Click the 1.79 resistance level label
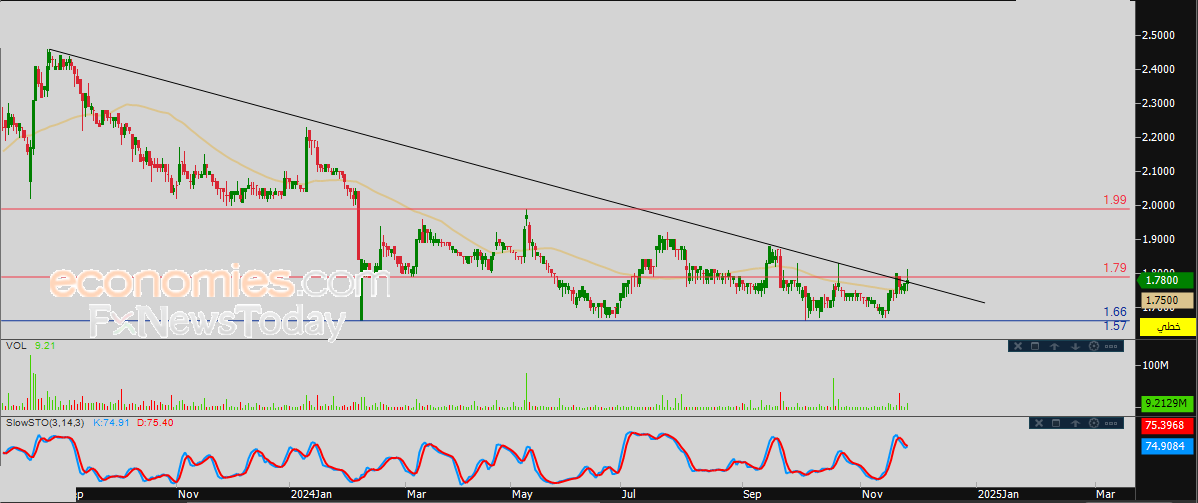 pos(1115,268)
